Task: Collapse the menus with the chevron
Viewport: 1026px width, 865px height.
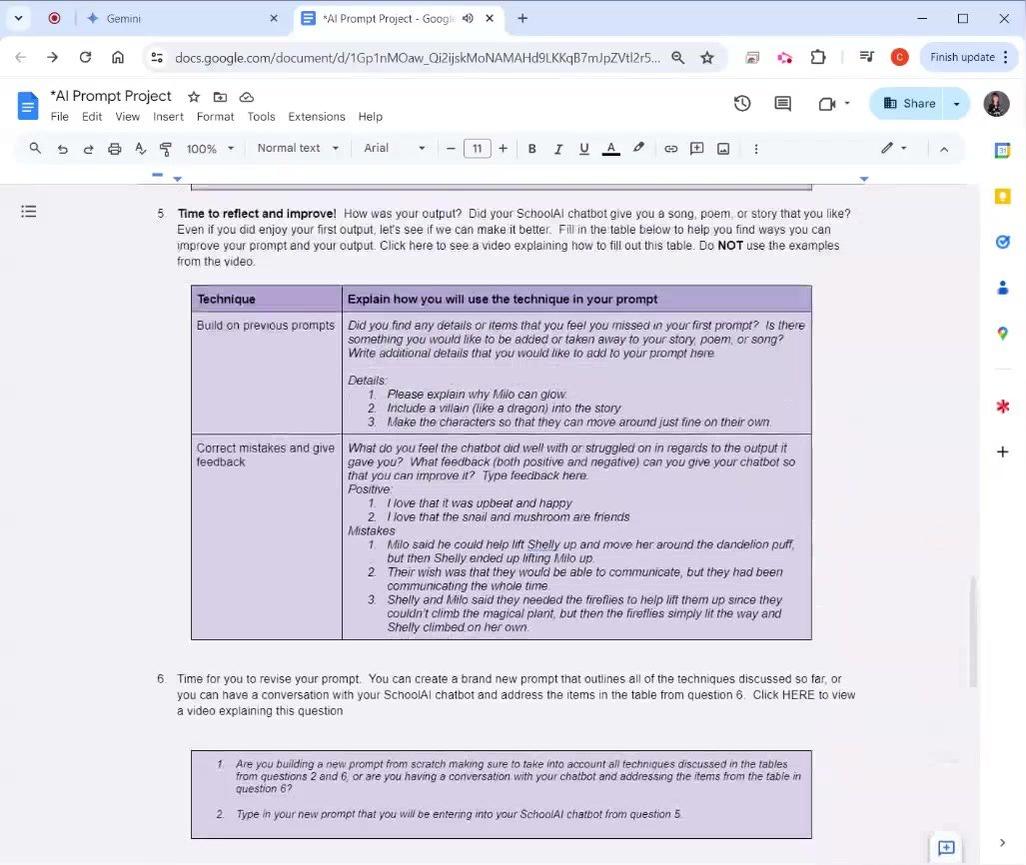Action: (944, 149)
